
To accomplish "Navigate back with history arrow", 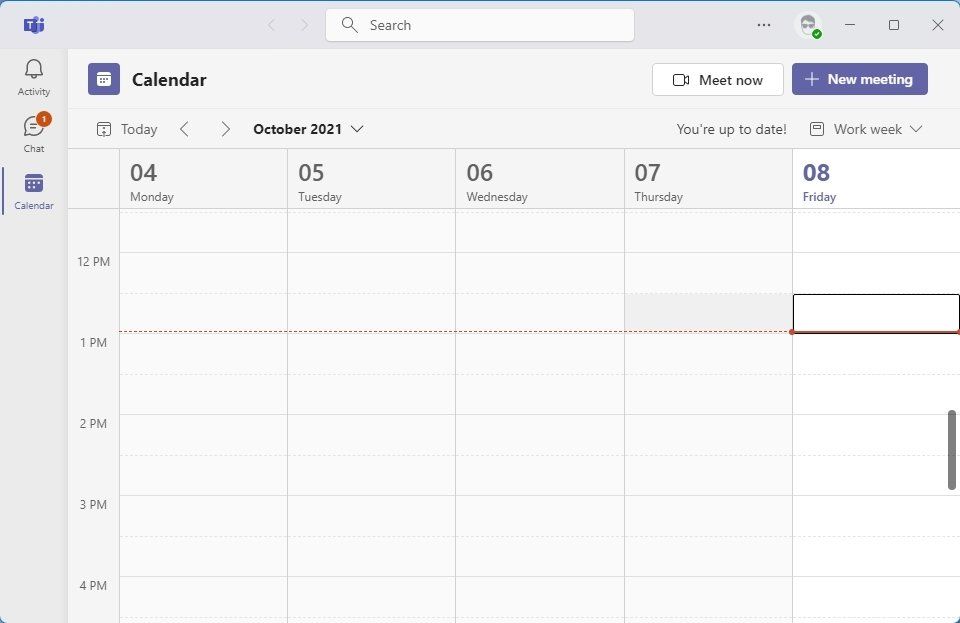I will (271, 25).
